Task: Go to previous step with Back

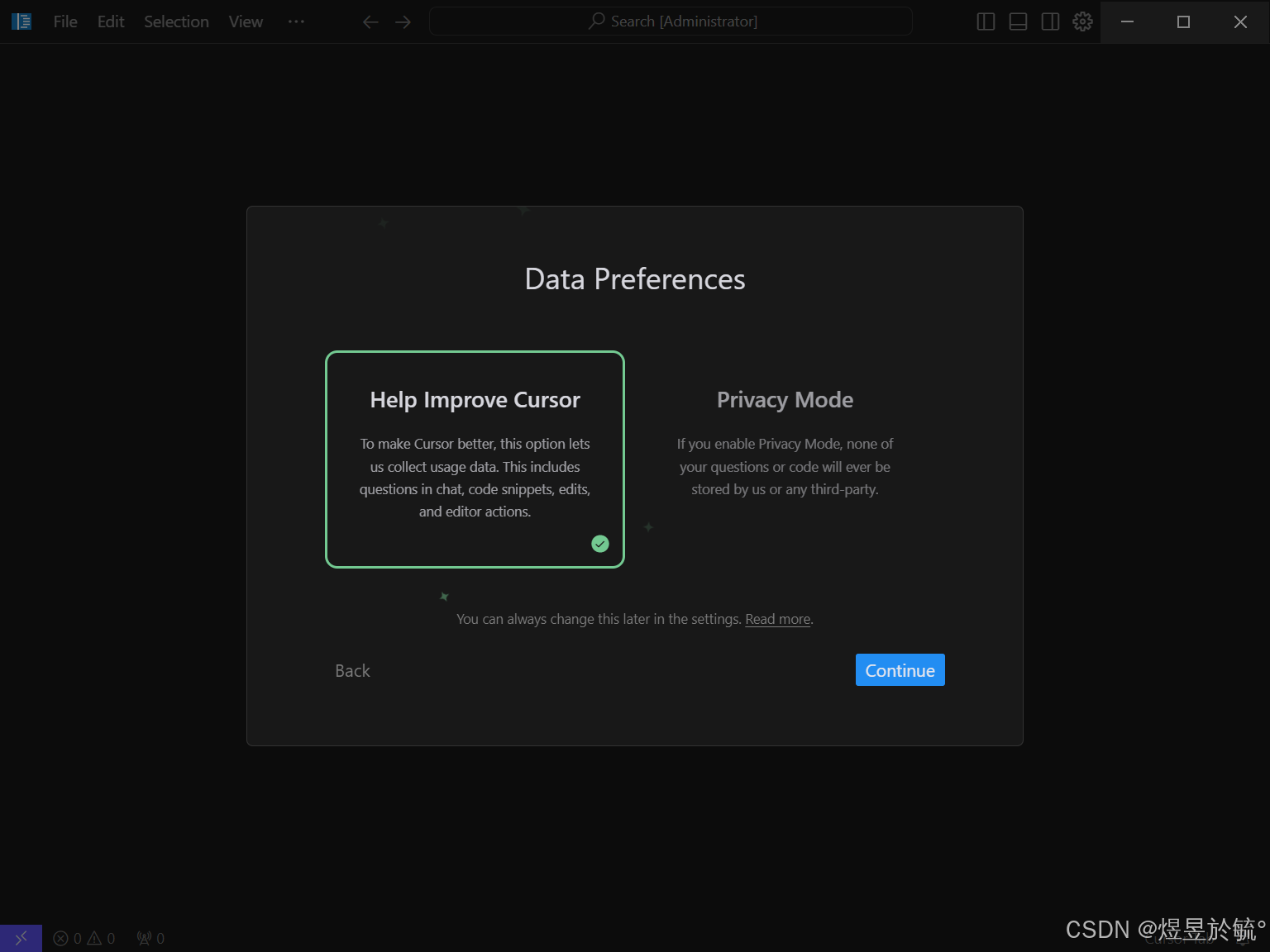Action: click(352, 671)
